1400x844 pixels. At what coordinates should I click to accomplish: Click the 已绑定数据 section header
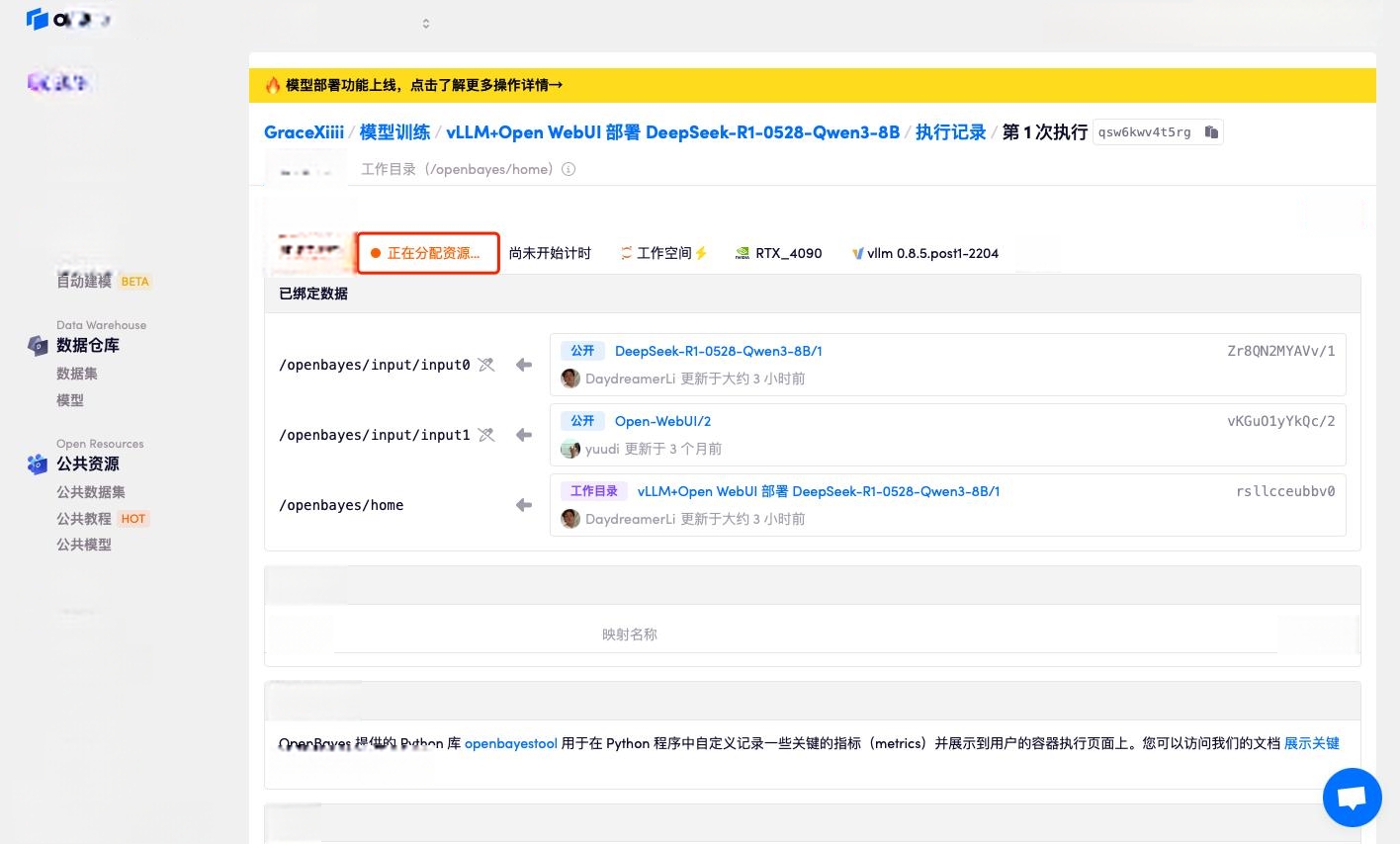[x=313, y=294]
